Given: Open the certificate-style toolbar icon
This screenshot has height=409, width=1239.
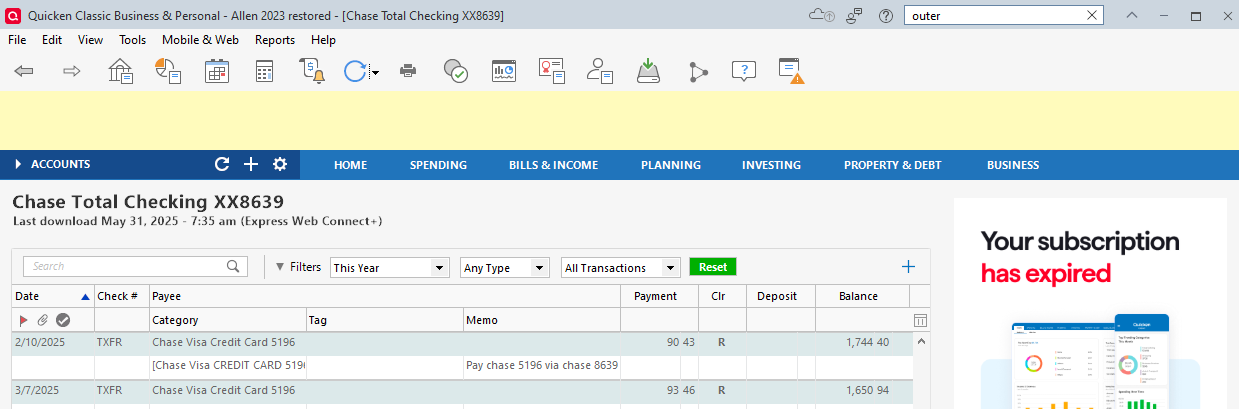Looking at the screenshot, I should [552, 71].
